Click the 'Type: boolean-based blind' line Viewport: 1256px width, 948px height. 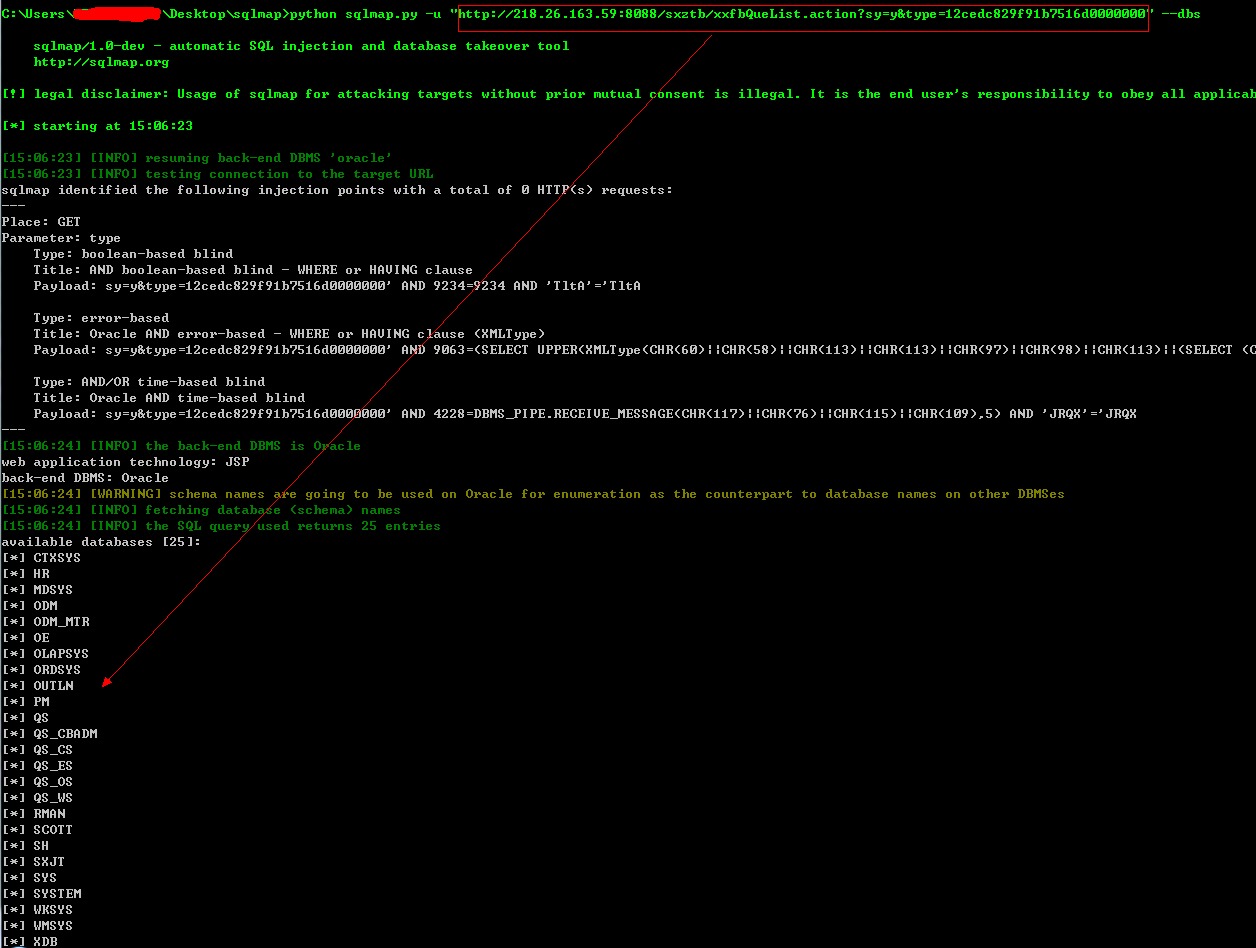tap(133, 254)
